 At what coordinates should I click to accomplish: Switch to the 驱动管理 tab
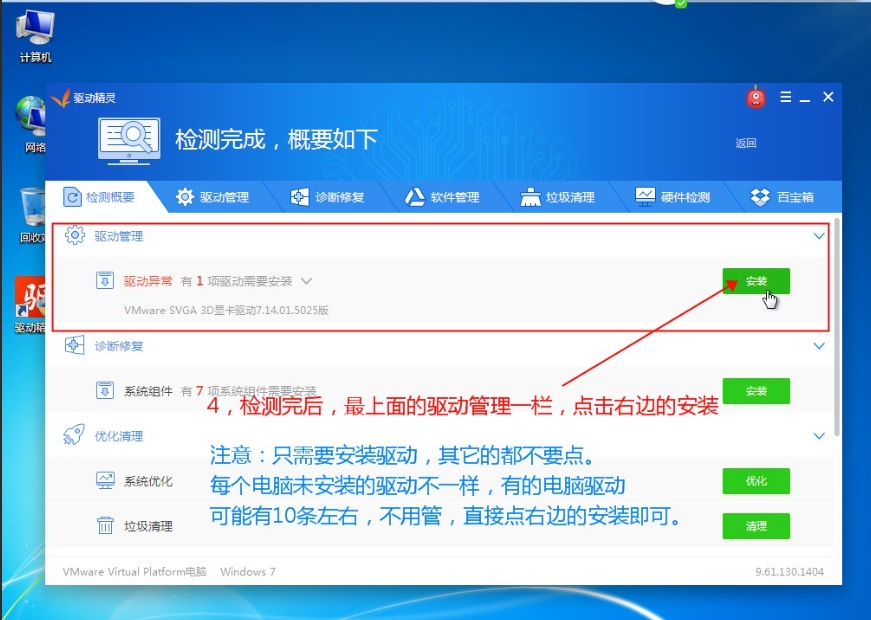[x=212, y=197]
